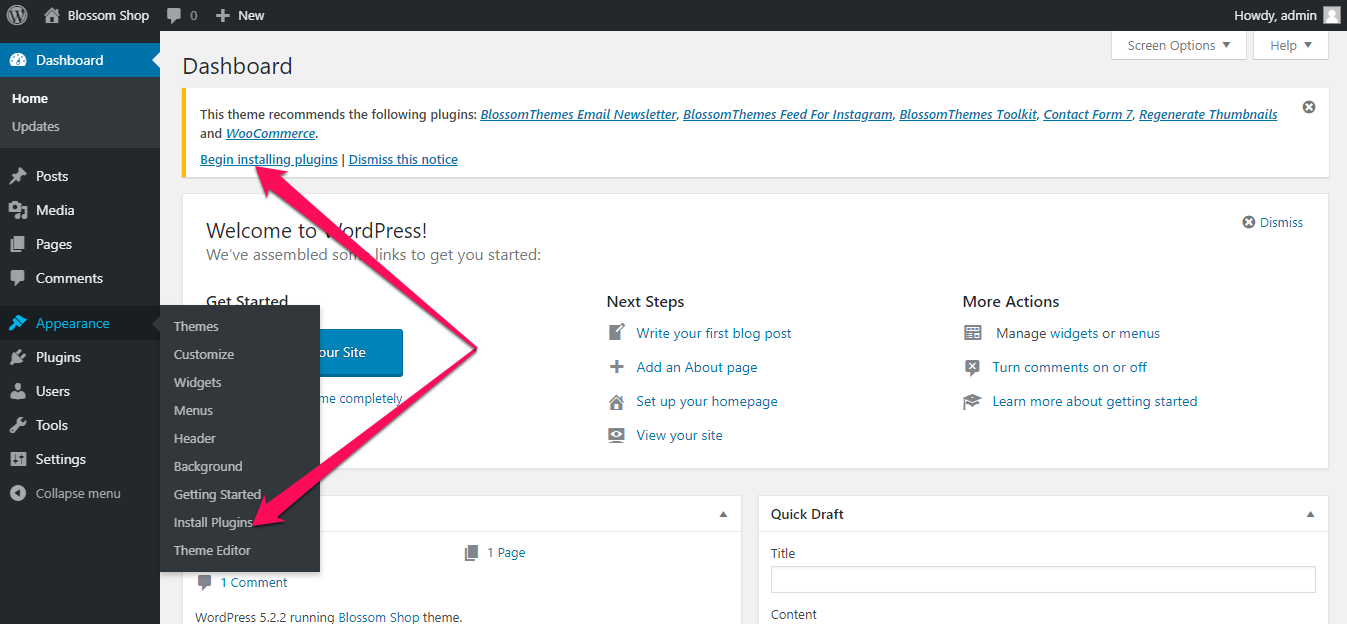Click the View your site link
The image size is (1347, 624).
point(679,435)
